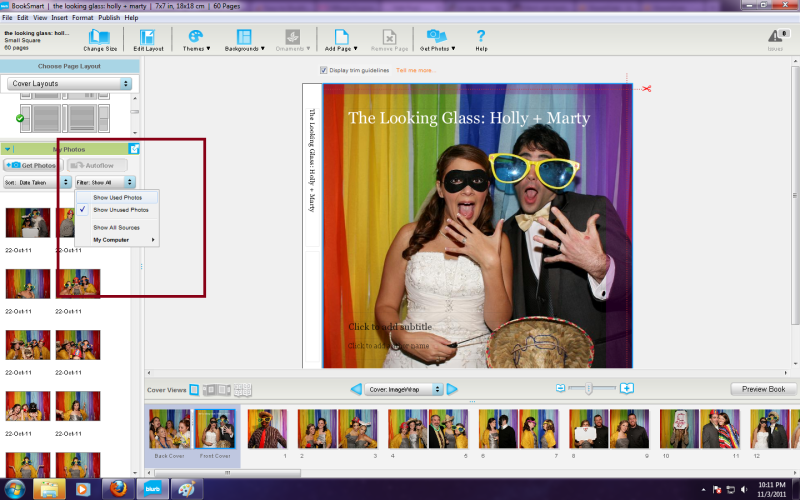This screenshot has width=800, height=500.
Task: Select the checked cover layout thumbnail
Action: pyautogui.click(x=65, y=118)
